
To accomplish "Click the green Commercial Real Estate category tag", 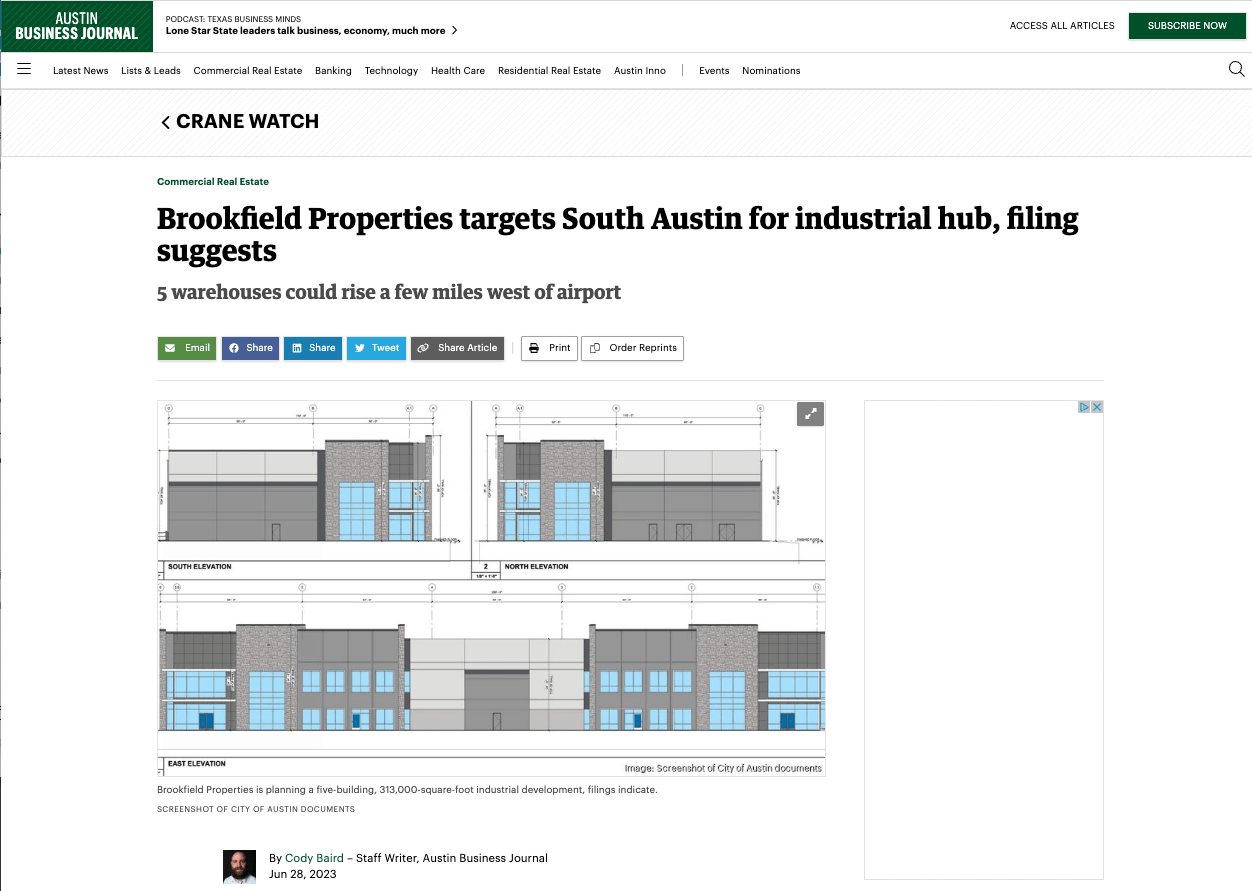I will 213,182.
